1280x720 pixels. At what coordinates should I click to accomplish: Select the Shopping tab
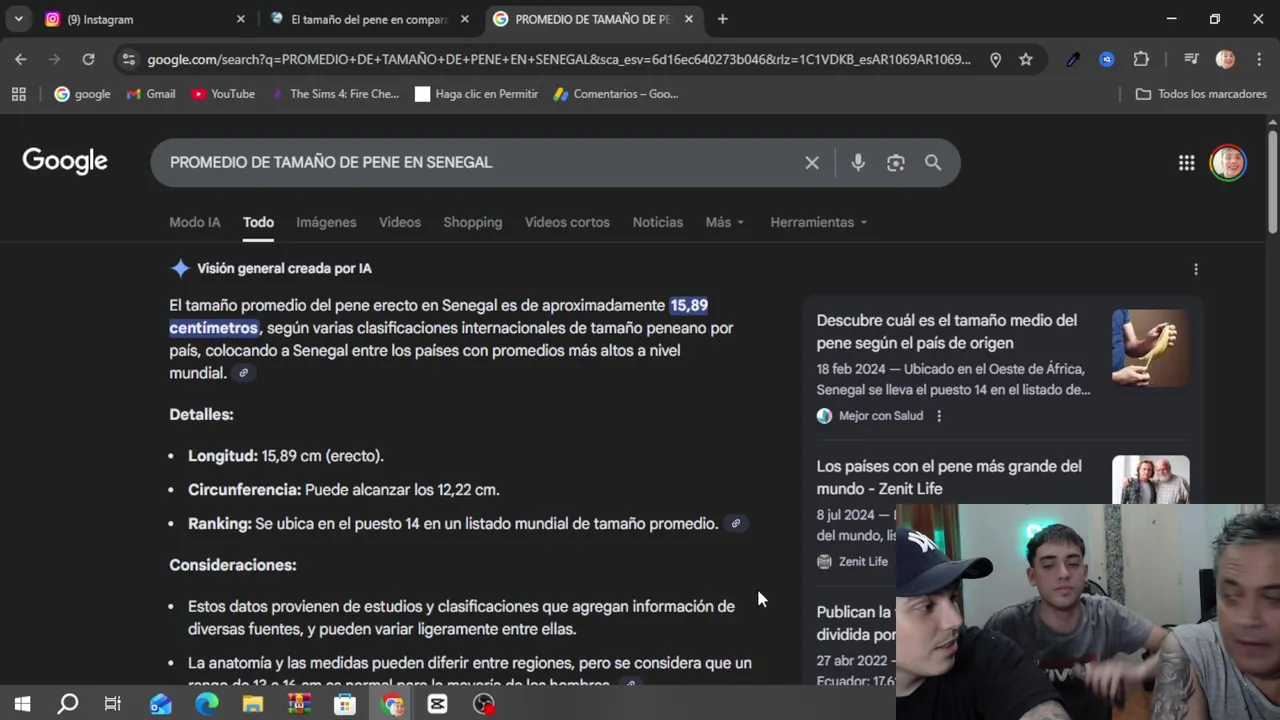(x=472, y=222)
